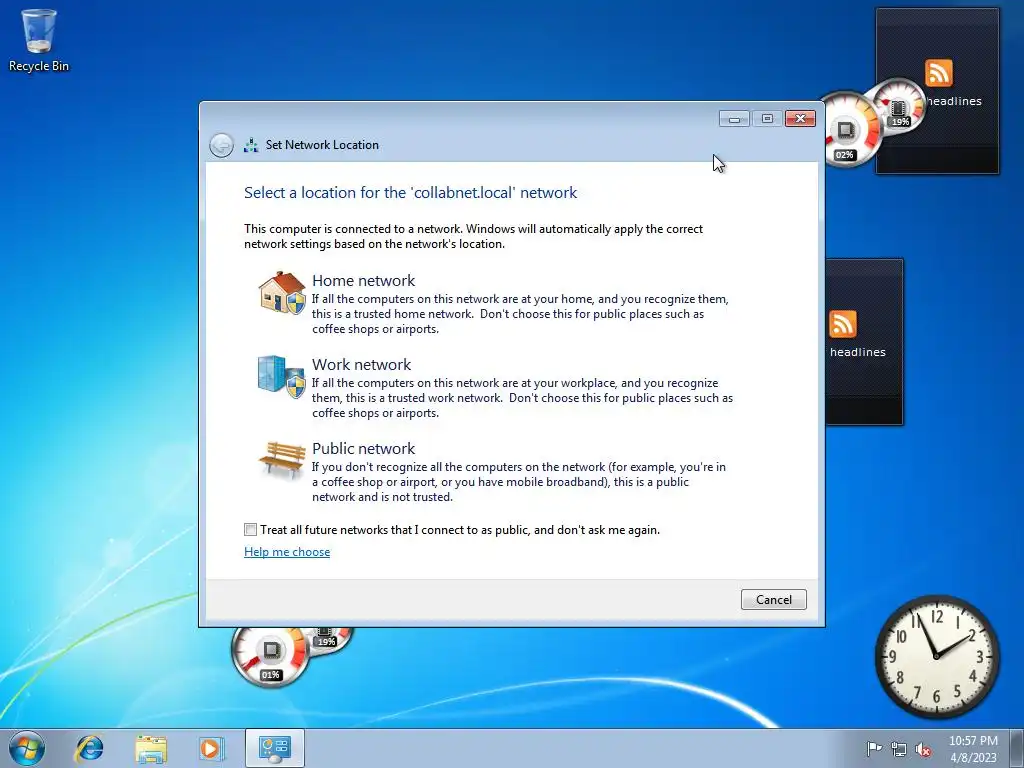Screen dimensions: 1024x768
Task: Click the RSS icon in the middle headlines gadget
Action: 842,323
